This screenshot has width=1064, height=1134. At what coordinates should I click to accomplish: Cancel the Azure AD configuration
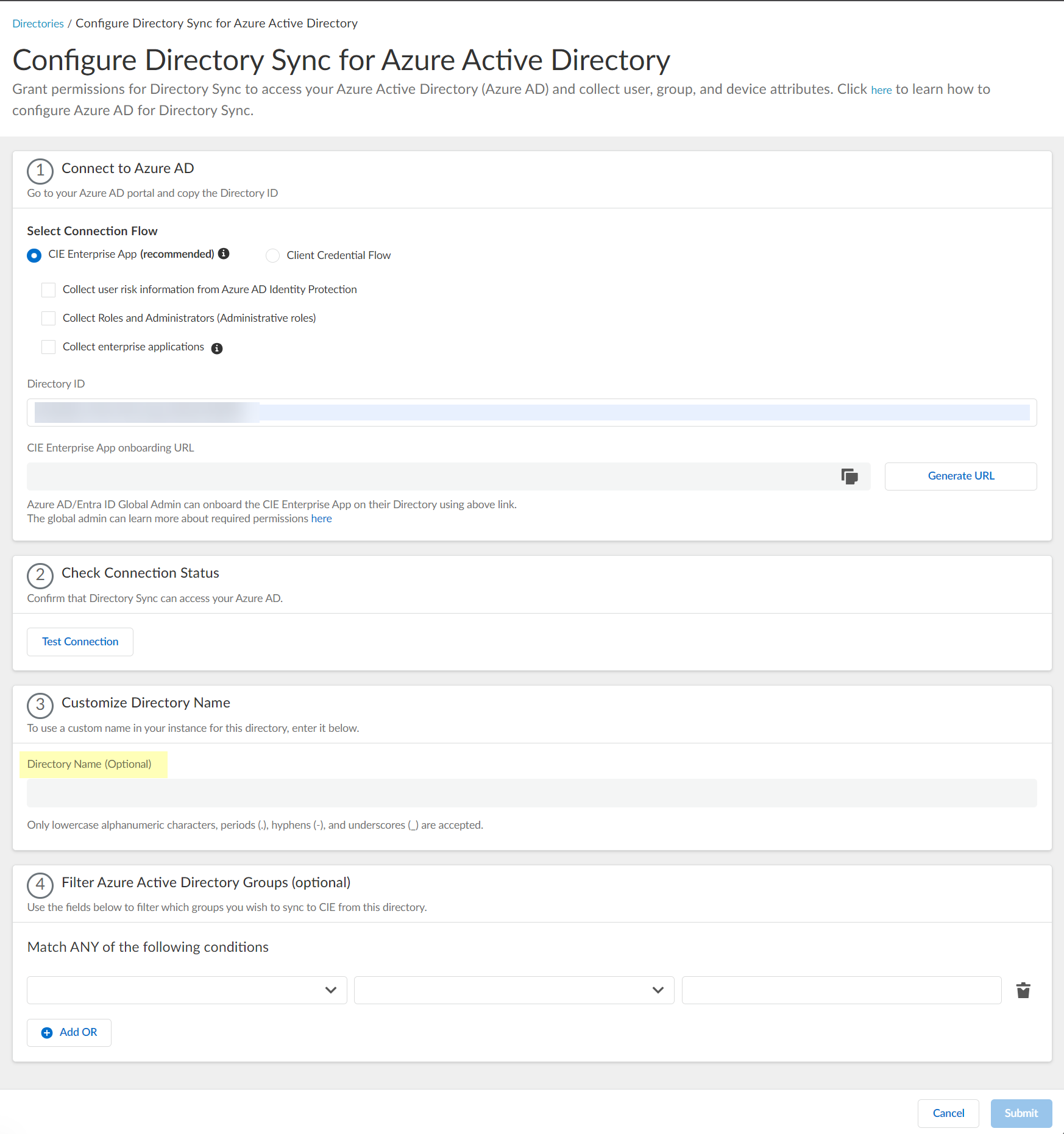[x=948, y=1113]
